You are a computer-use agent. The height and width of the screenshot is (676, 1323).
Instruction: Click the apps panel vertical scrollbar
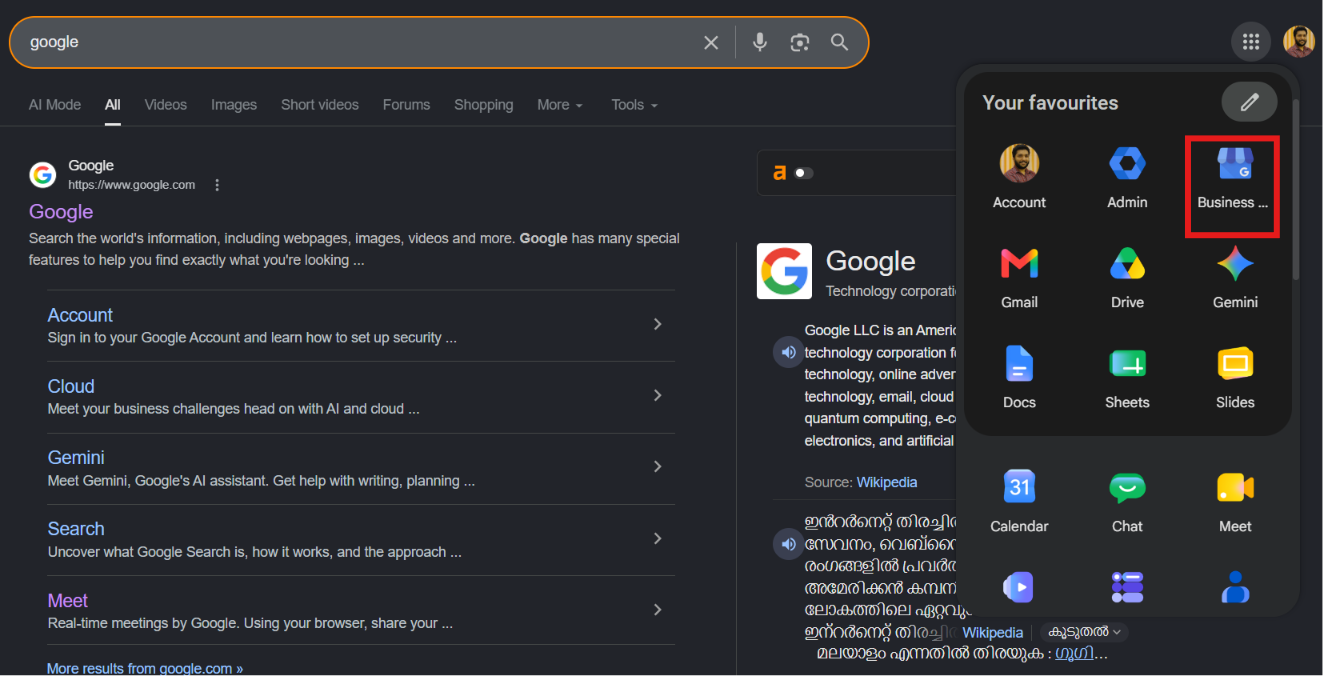pos(1296,190)
